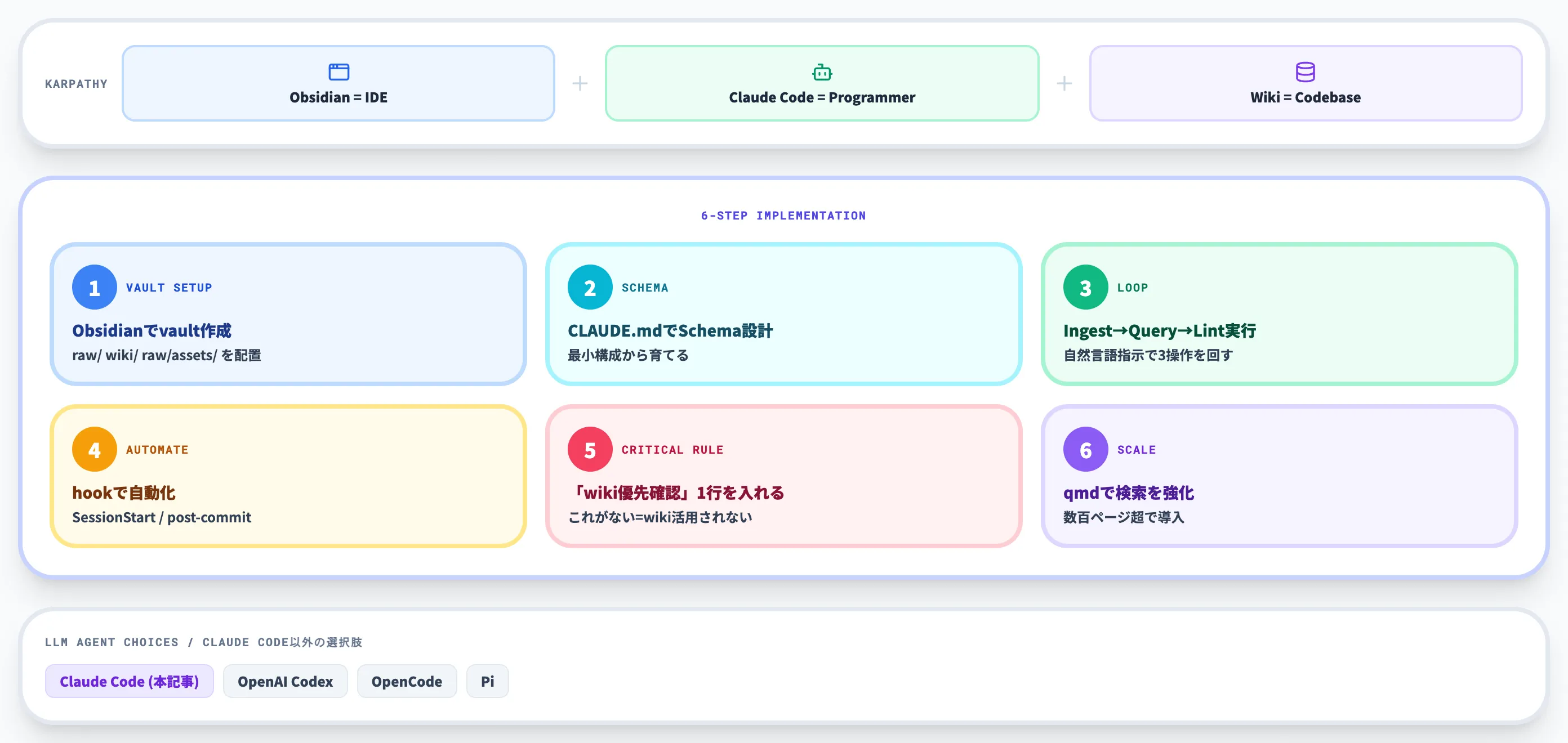Select the OpenAI Codex chip
Image resolution: width=1568 pixels, height=743 pixels.
pyautogui.click(x=285, y=681)
